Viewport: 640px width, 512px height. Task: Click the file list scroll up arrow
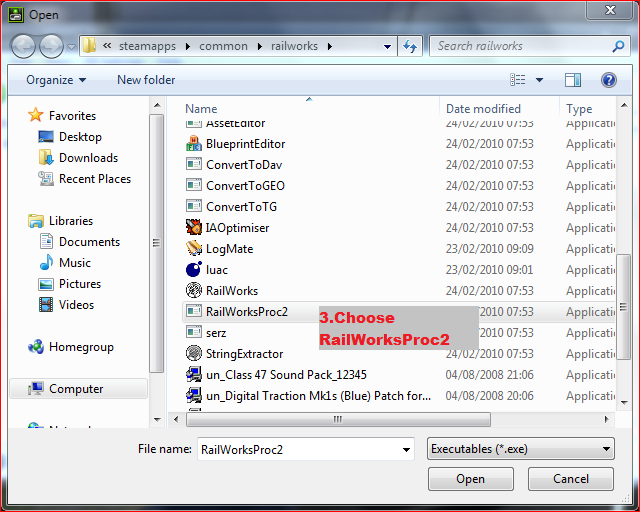624,105
